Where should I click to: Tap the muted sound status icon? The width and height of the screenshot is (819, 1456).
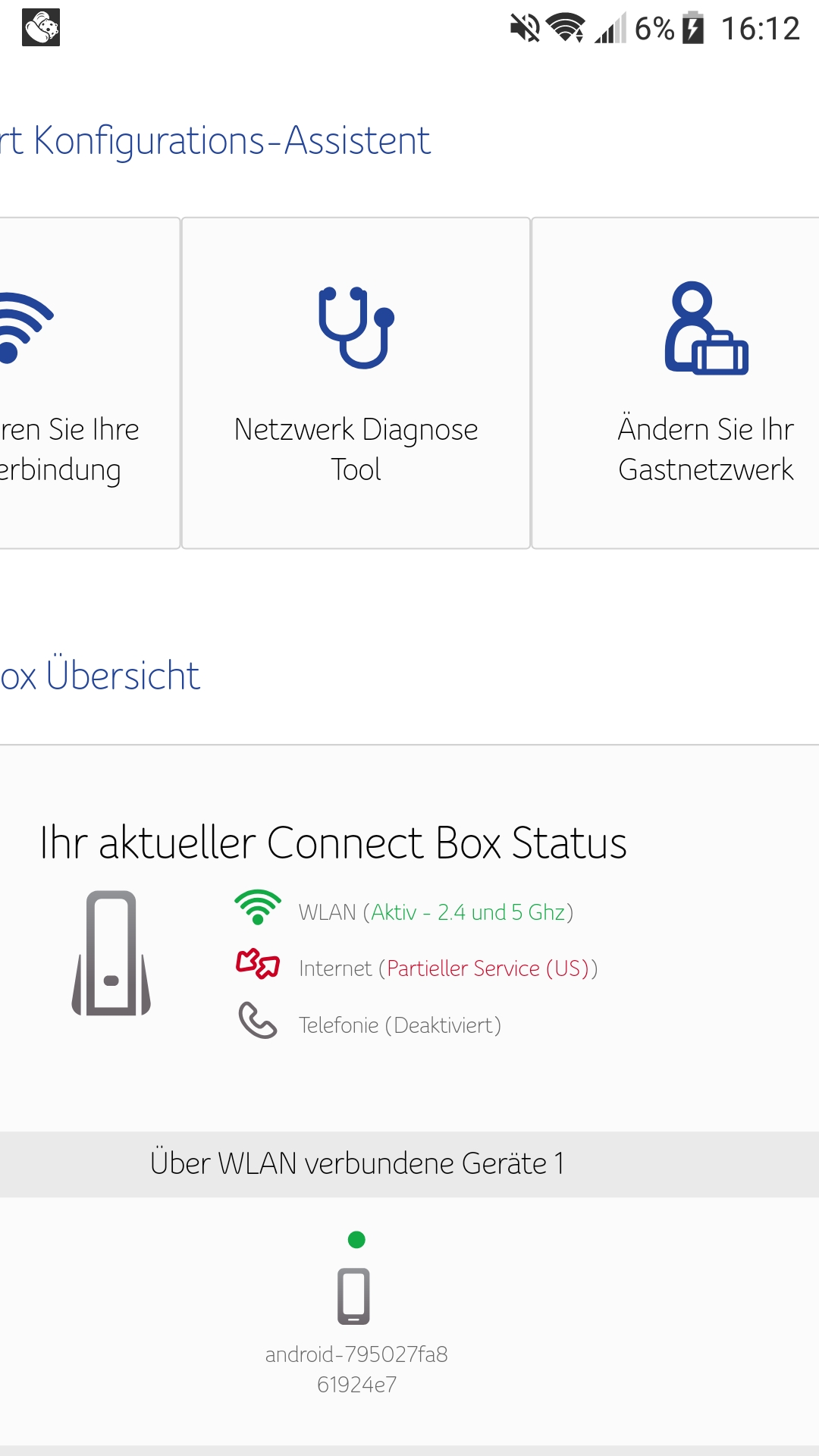click(x=524, y=29)
